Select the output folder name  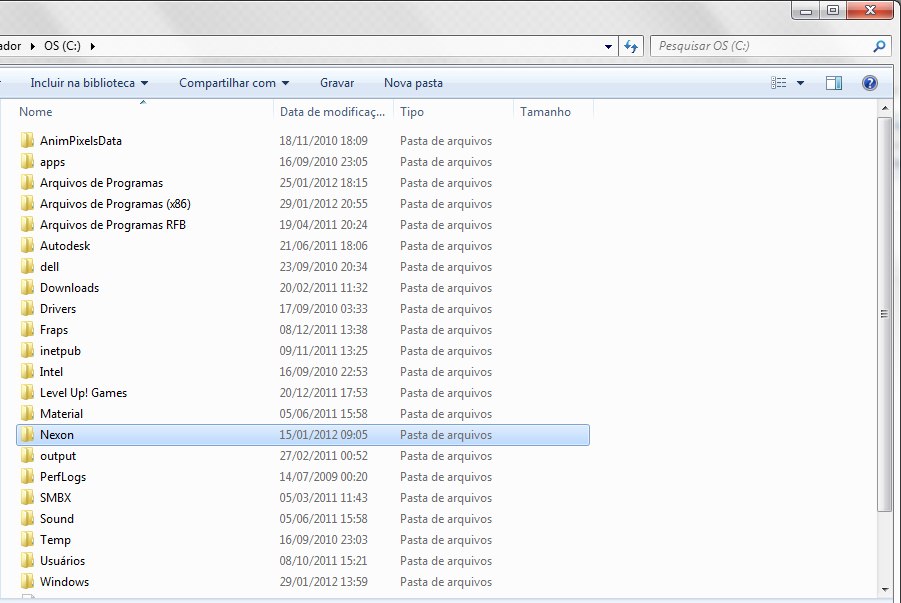(x=57, y=456)
